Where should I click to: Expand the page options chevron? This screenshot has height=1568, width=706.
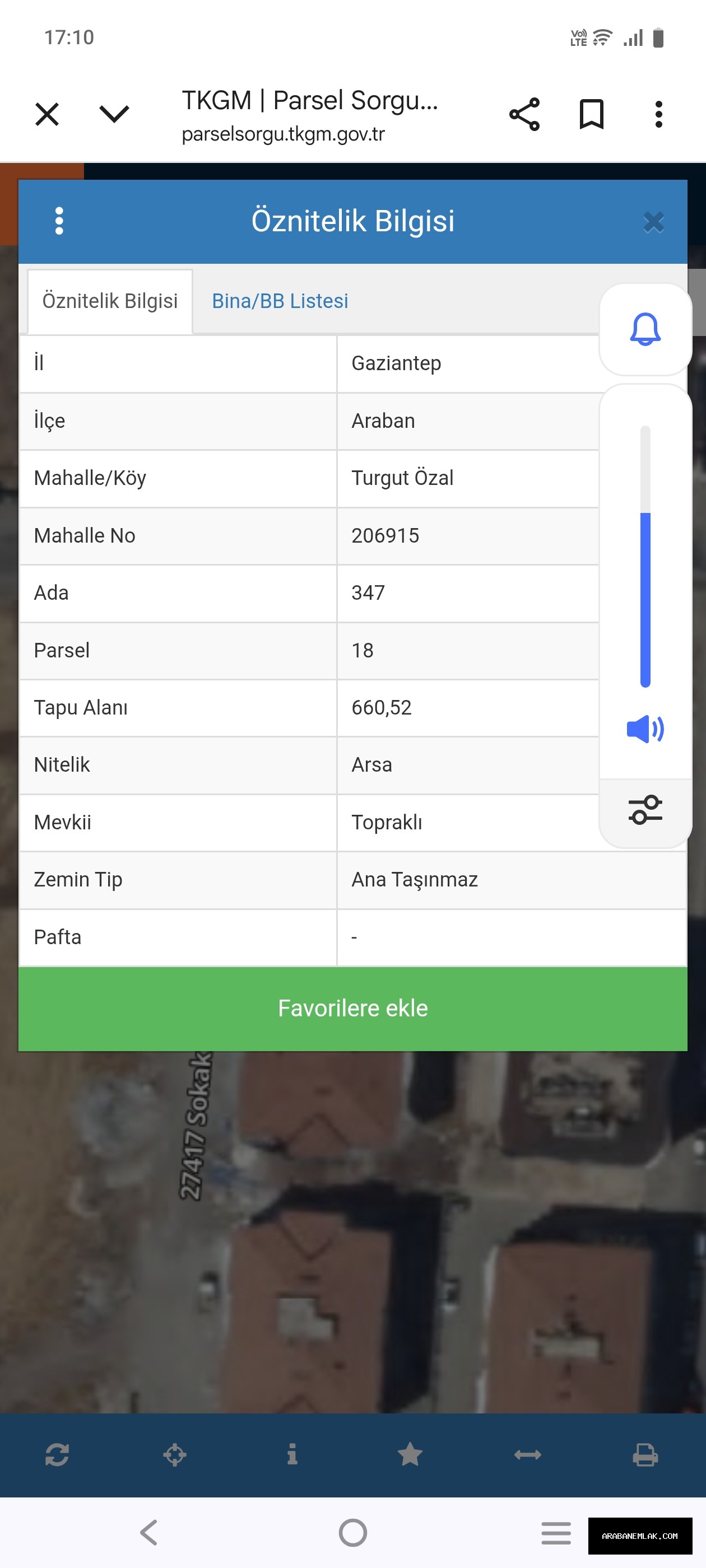pyautogui.click(x=114, y=114)
